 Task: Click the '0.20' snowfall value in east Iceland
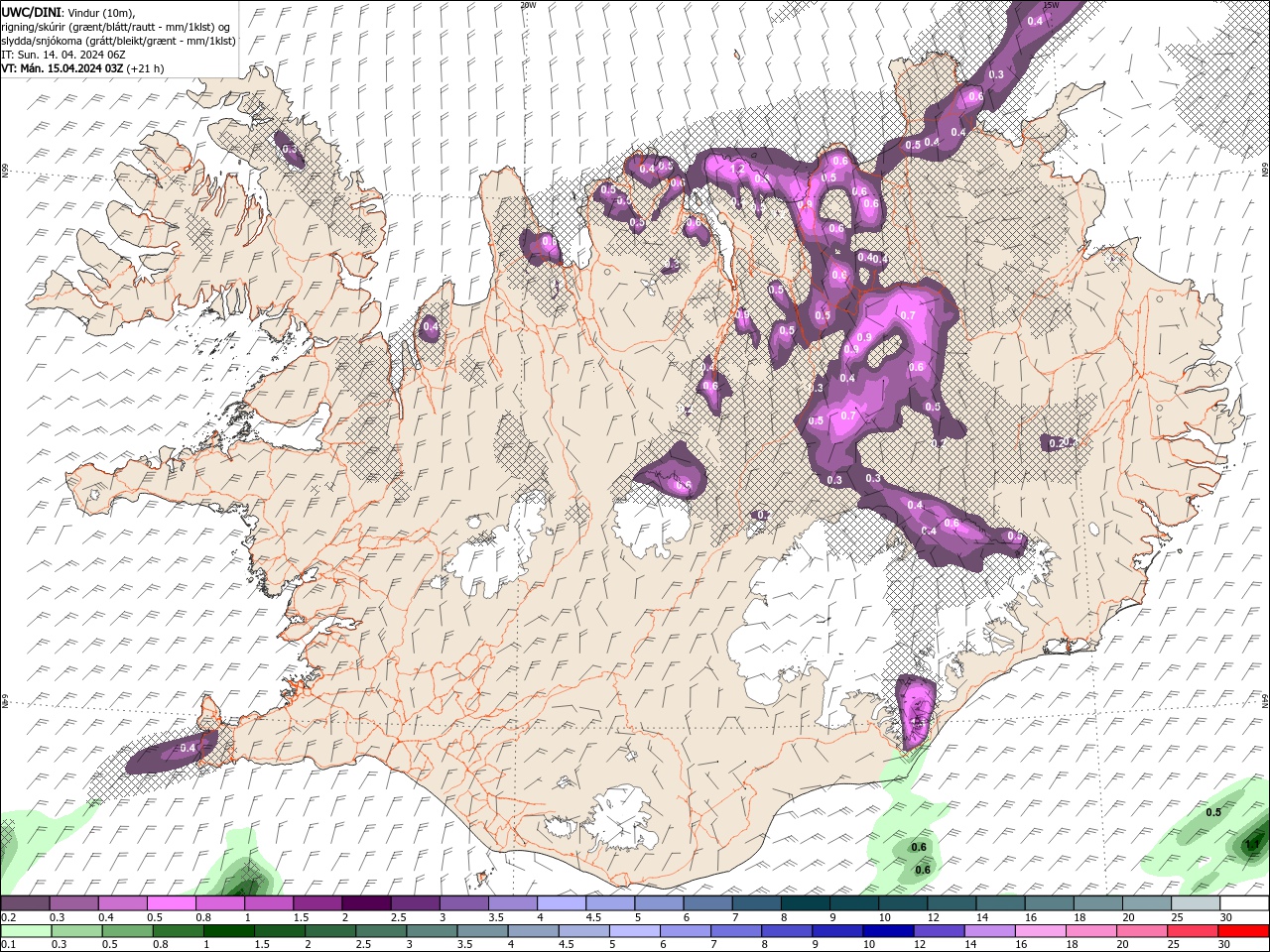[x=1061, y=442]
